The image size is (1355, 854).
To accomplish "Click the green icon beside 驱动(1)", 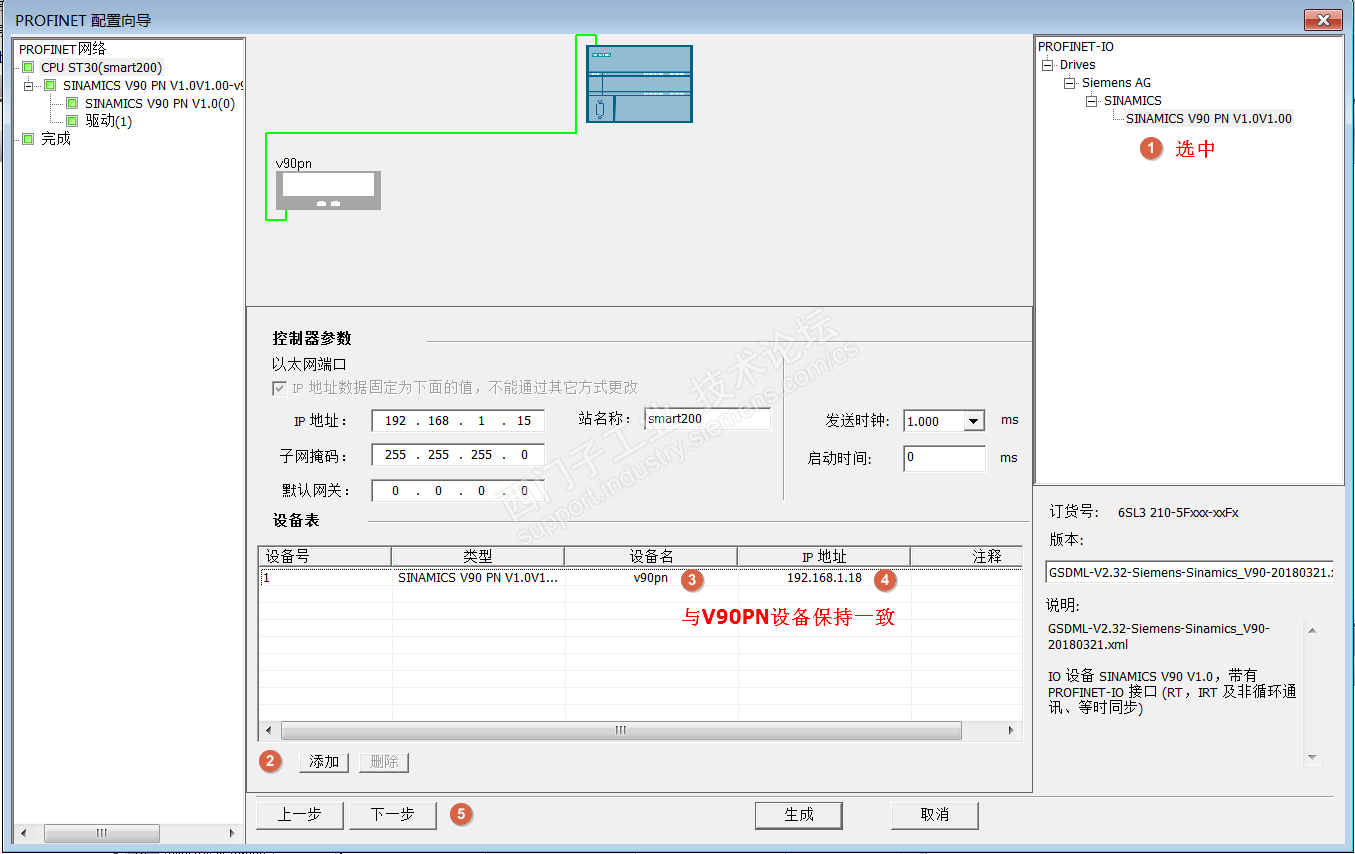I will tap(72, 121).
